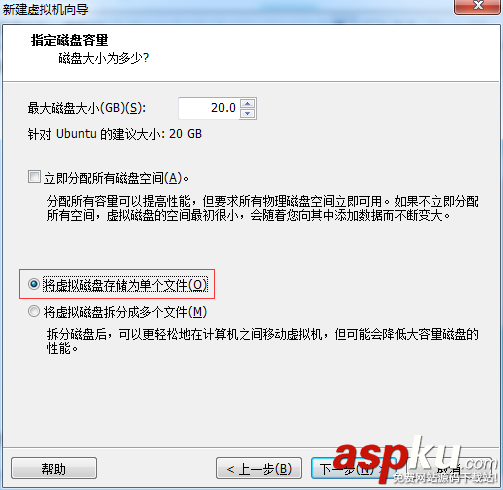This screenshot has width=503, height=490.
Task: Open help via the 帮助 button
Action: [x=54, y=468]
